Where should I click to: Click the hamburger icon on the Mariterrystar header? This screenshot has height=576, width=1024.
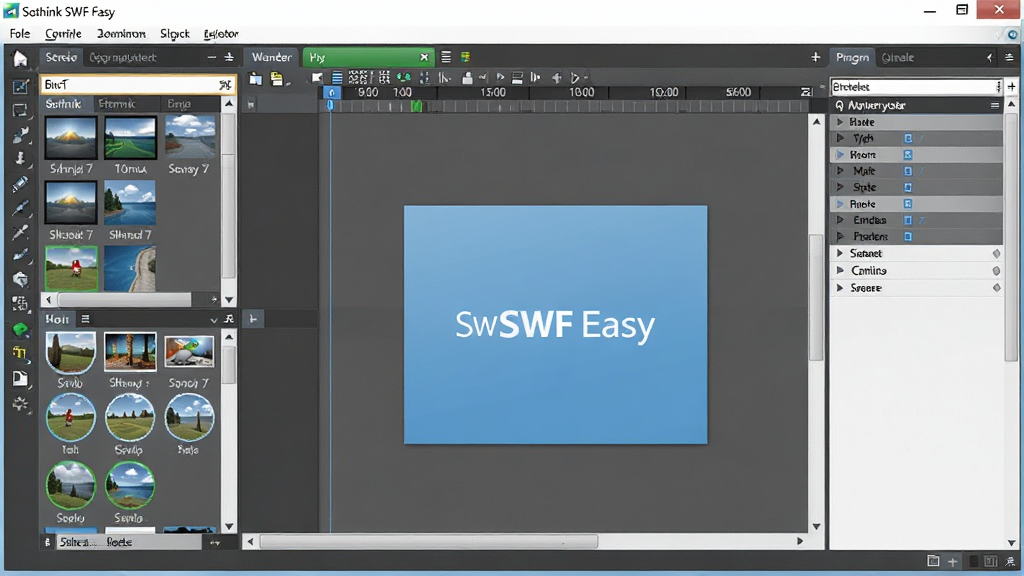tap(995, 105)
